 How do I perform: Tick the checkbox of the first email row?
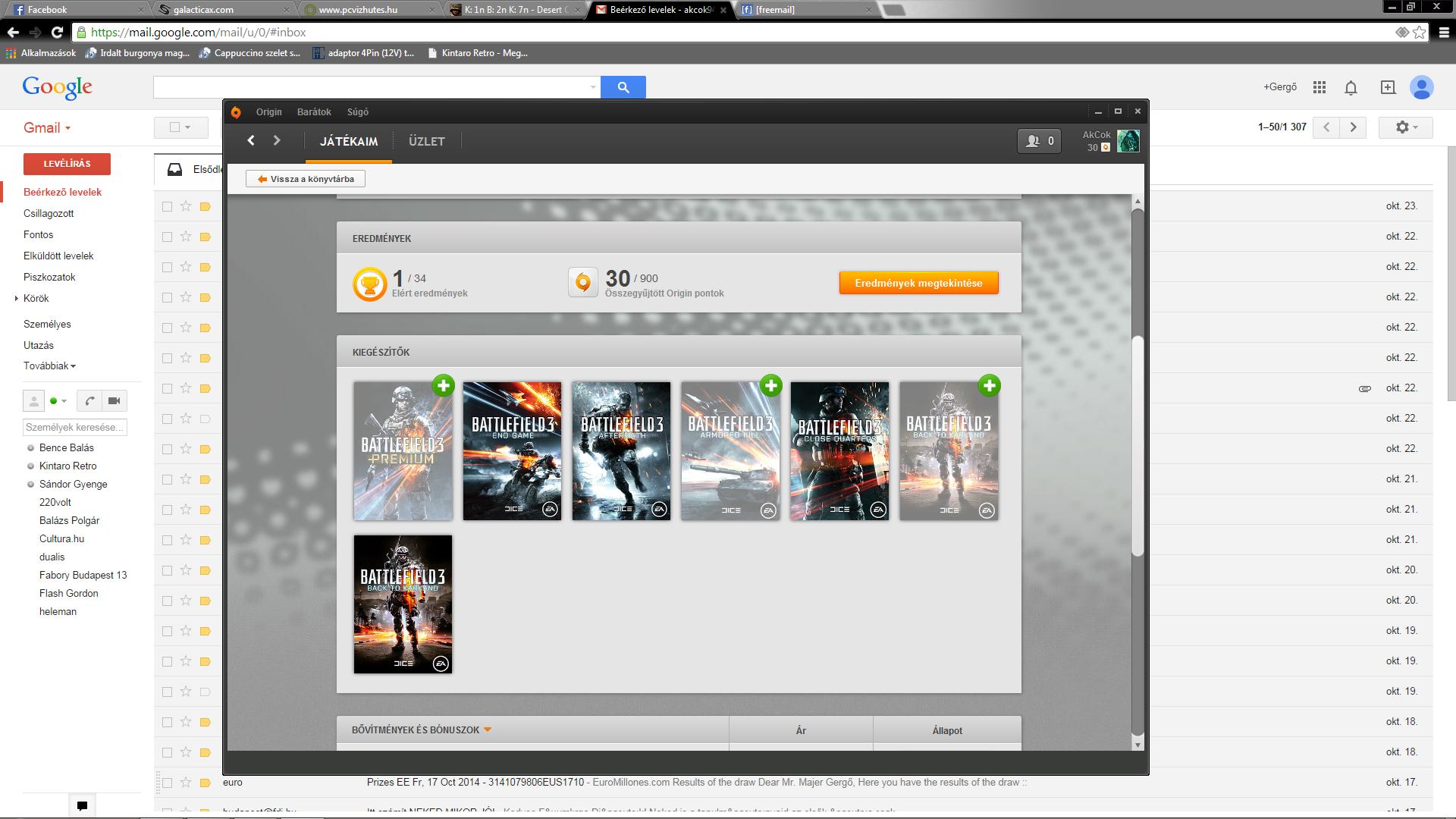pos(168,206)
